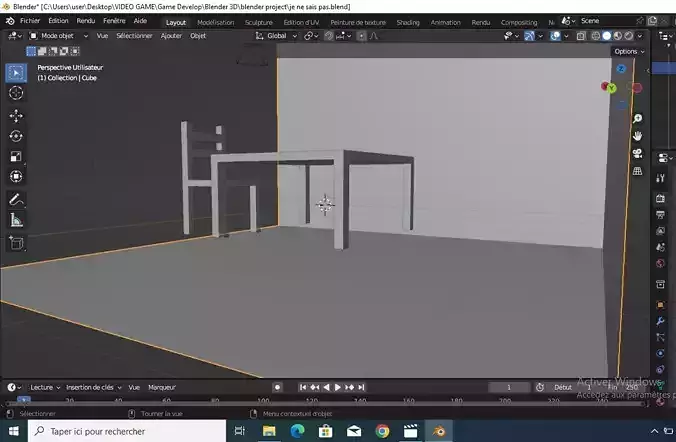The image size is (676, 442).
Task: Open the pivot point dropdown
Action: click(x=311, y=36)
